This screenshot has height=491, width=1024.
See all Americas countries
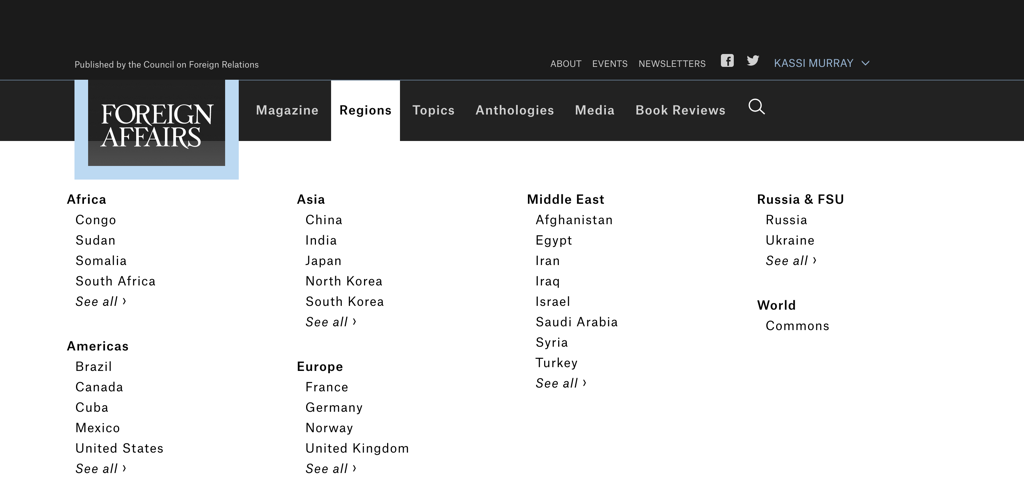click(x=101, y=469)
